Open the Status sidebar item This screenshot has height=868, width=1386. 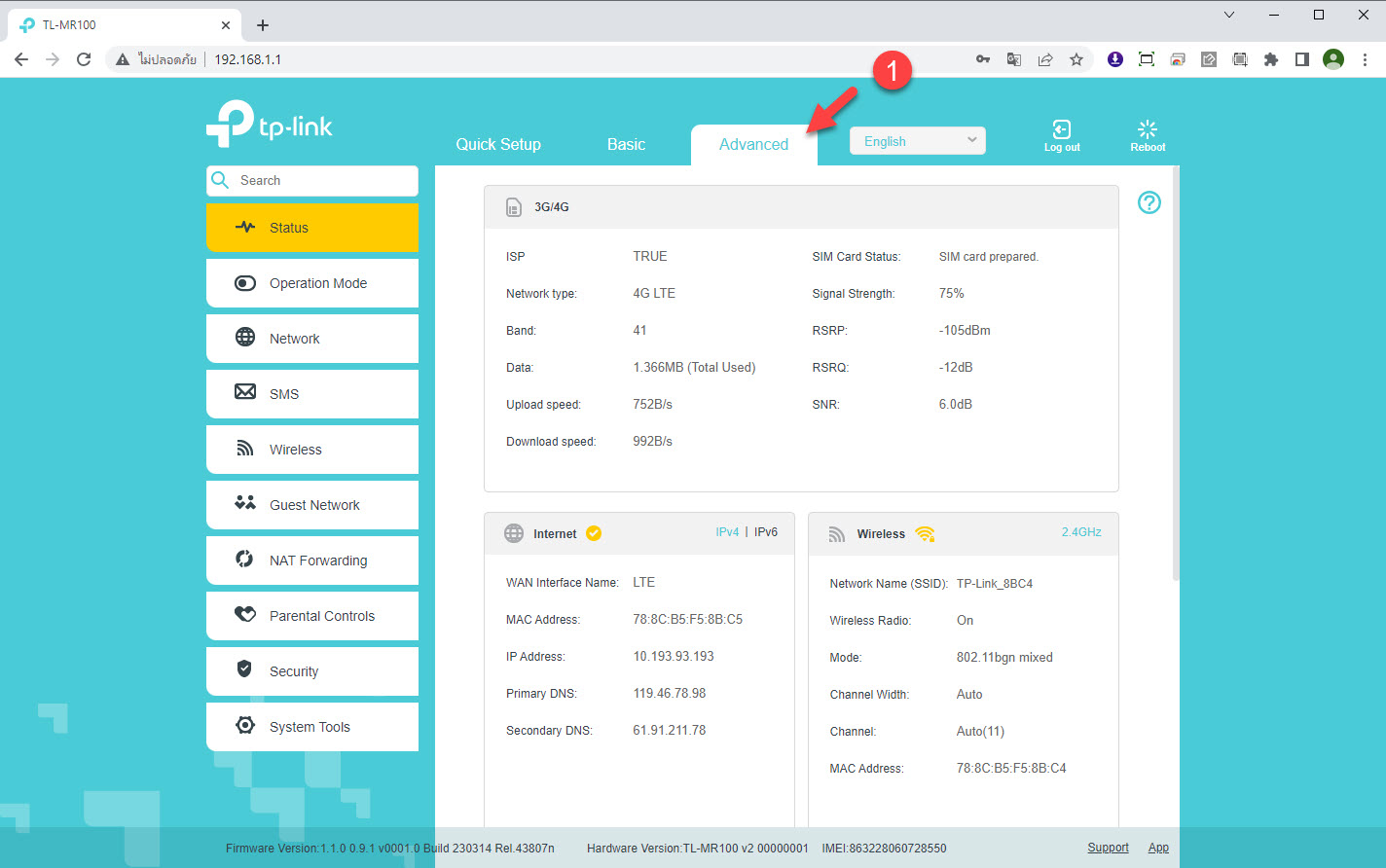pyautogui.click(x=312, y=228)
